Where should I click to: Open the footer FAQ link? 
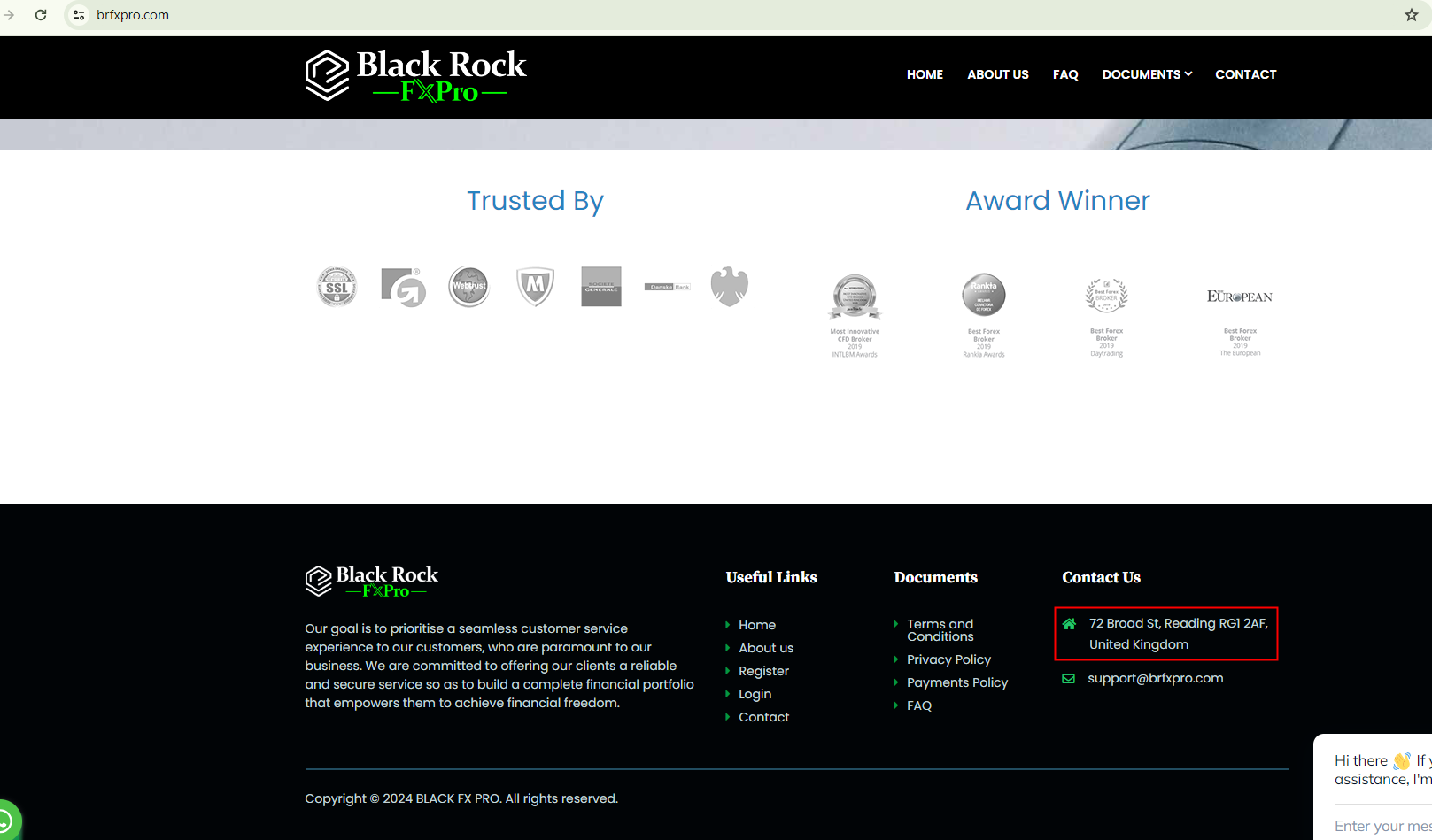tap(919, 705)
